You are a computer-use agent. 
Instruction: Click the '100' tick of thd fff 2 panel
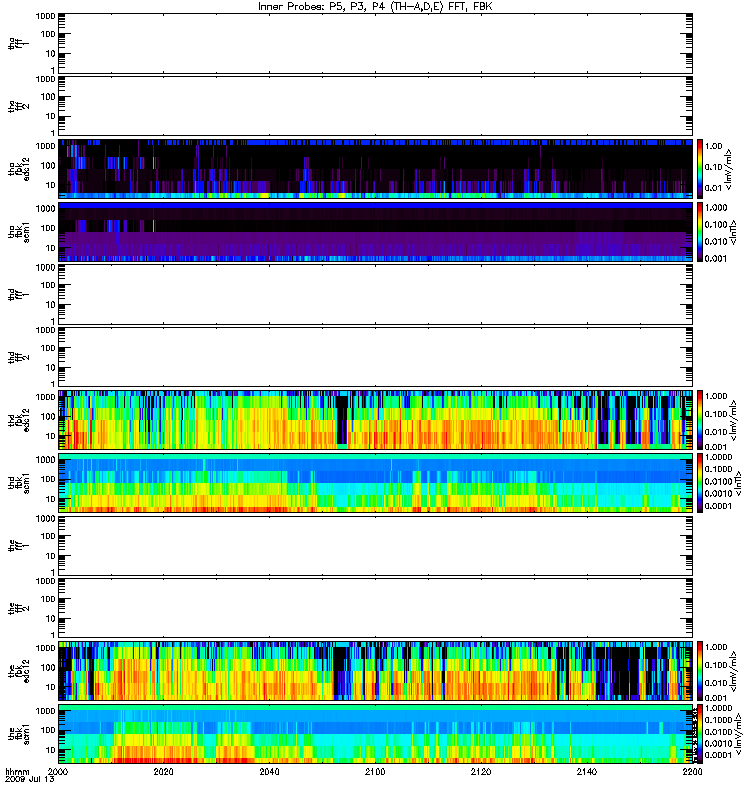[48, 348]
